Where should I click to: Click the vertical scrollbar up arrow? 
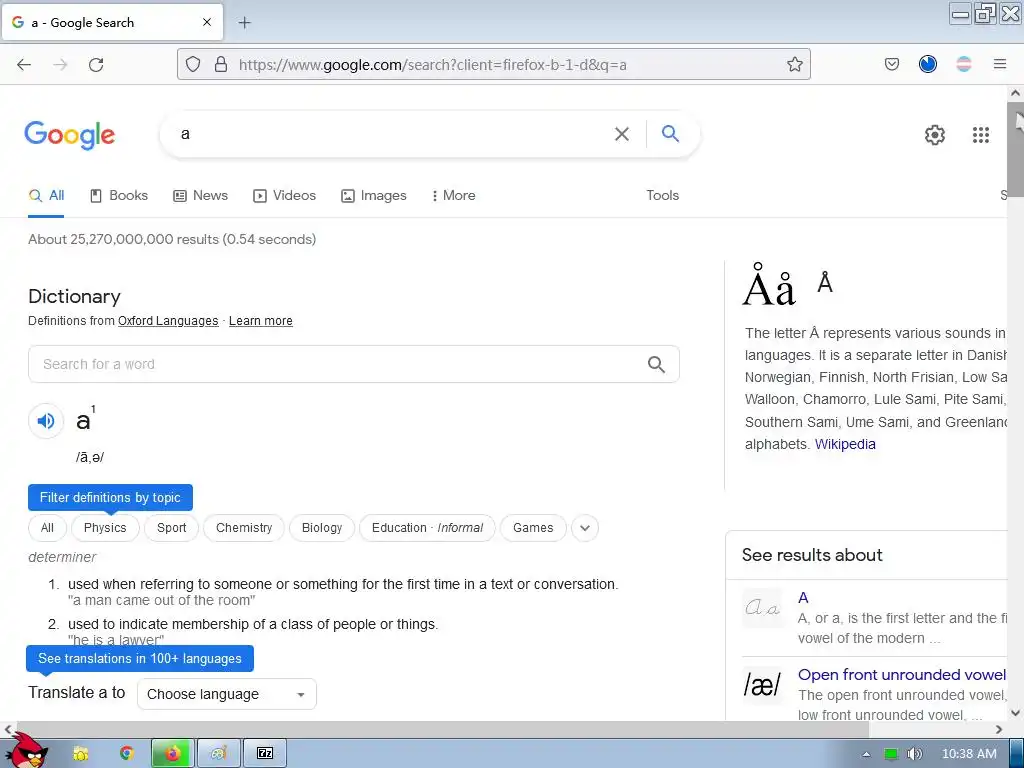point(1015,93)
